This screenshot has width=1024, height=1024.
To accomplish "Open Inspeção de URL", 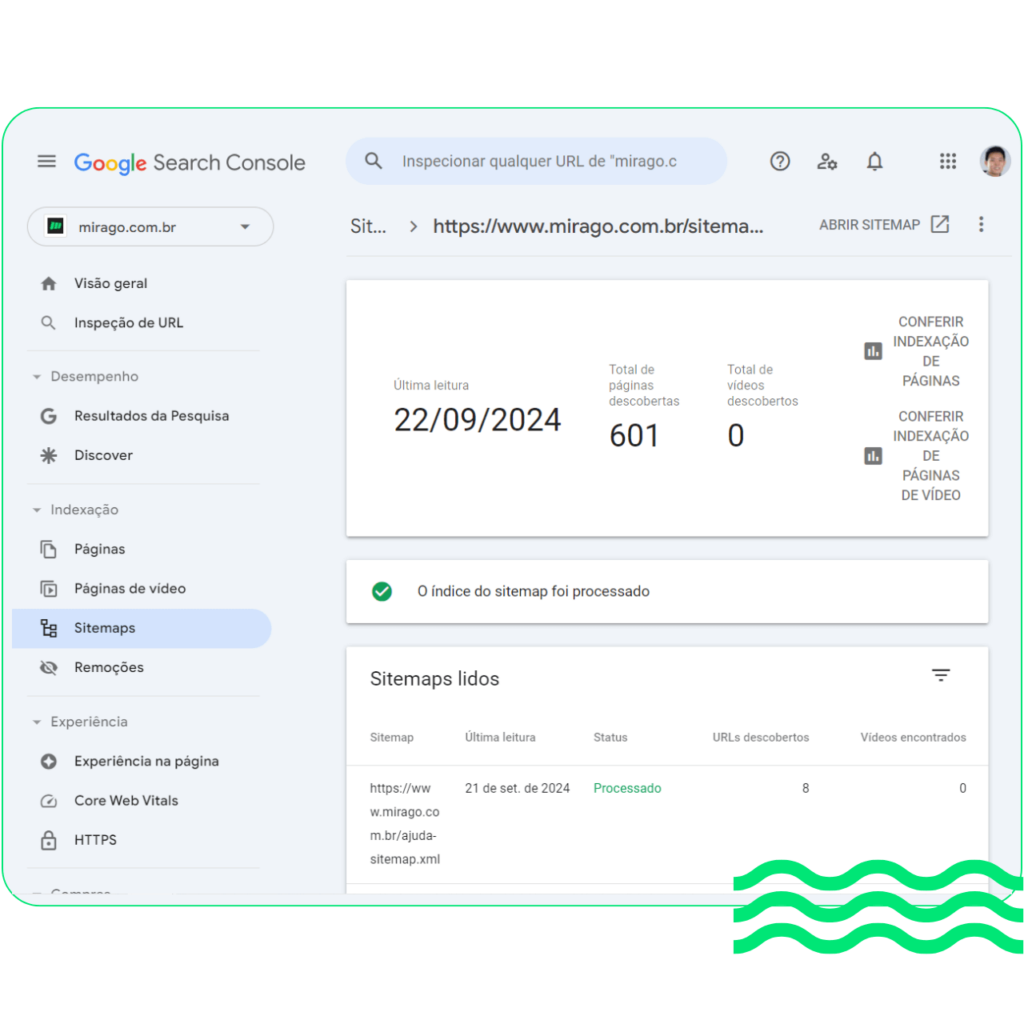I will coord(129,323).
